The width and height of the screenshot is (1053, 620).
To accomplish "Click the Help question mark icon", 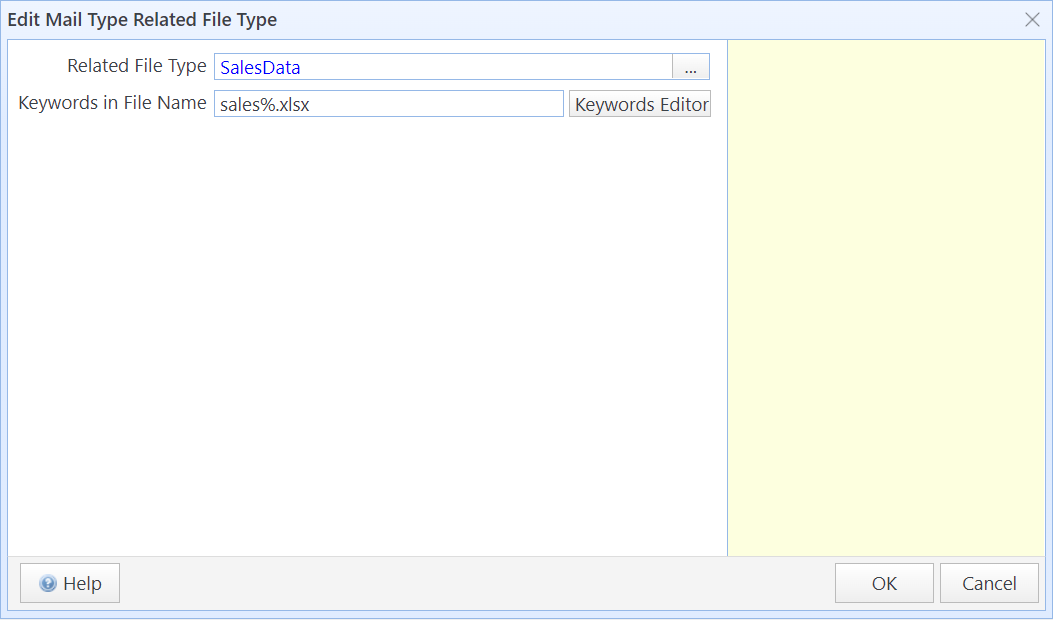I will [47, 584].
